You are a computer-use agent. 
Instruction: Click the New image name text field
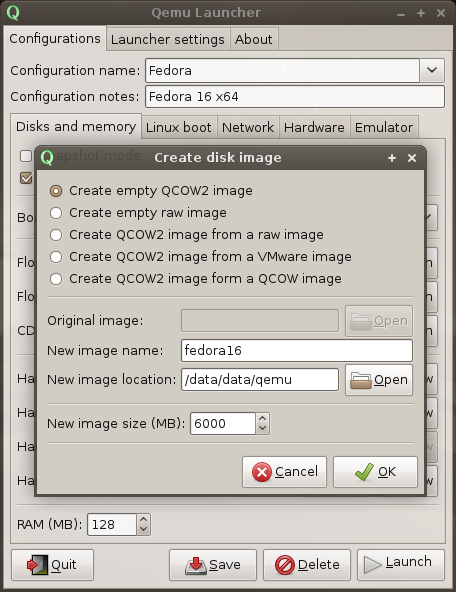(x=297, y=350)
